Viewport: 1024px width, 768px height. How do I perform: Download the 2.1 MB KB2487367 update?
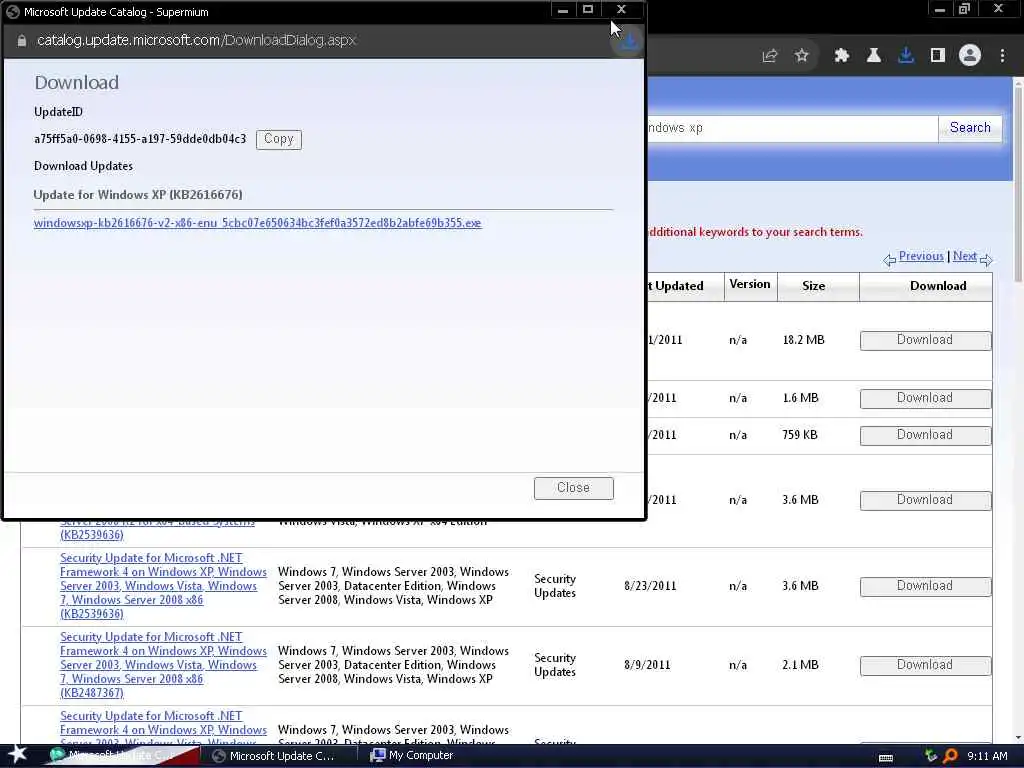click(925, 665)
